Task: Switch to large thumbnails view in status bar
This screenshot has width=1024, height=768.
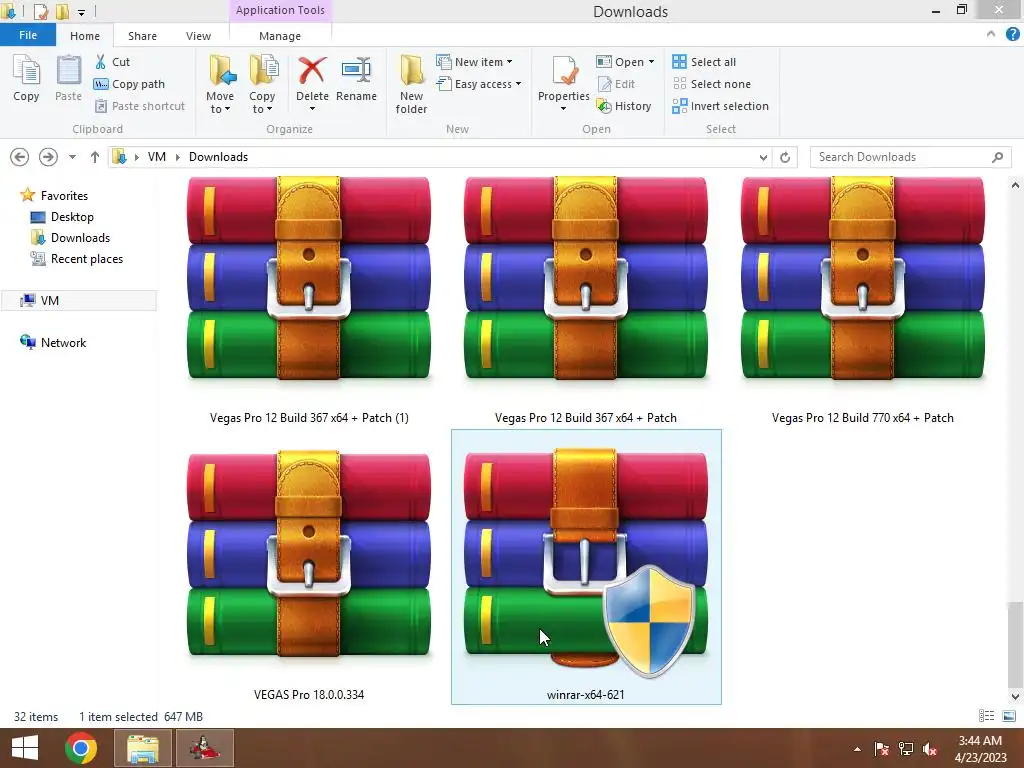Action: tap(1008, 716)
